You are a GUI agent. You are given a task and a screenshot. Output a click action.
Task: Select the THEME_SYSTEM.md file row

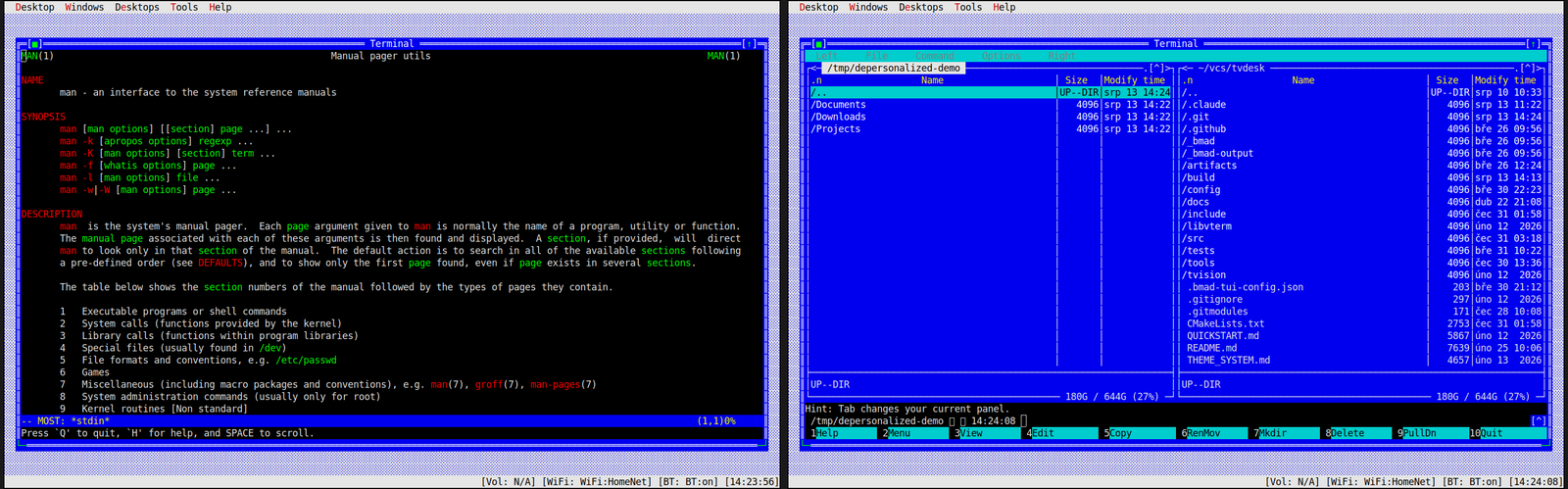pyautogui.click(x=1361, y=361)
